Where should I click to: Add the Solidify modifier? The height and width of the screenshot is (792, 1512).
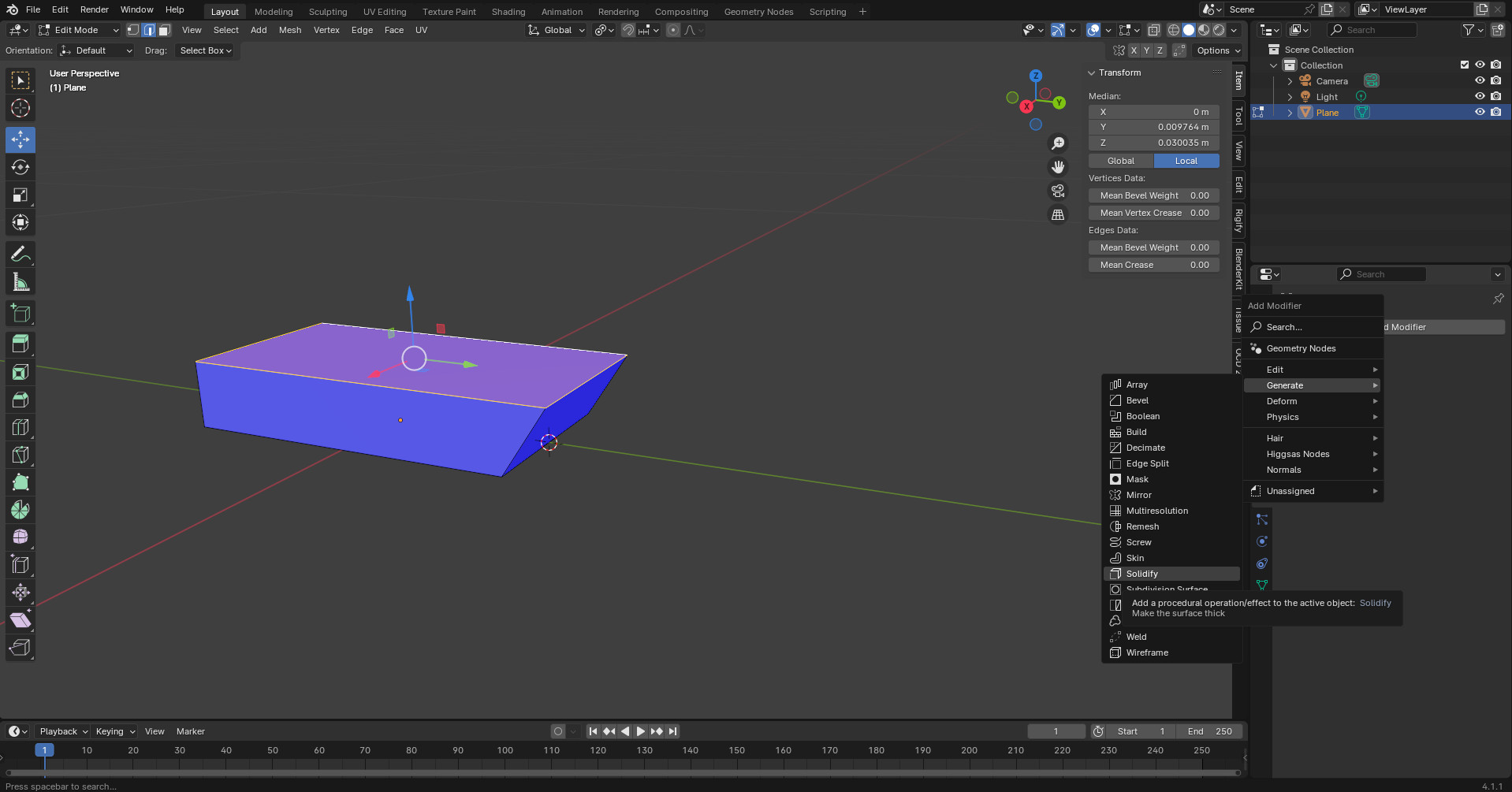coord(1141,574)
